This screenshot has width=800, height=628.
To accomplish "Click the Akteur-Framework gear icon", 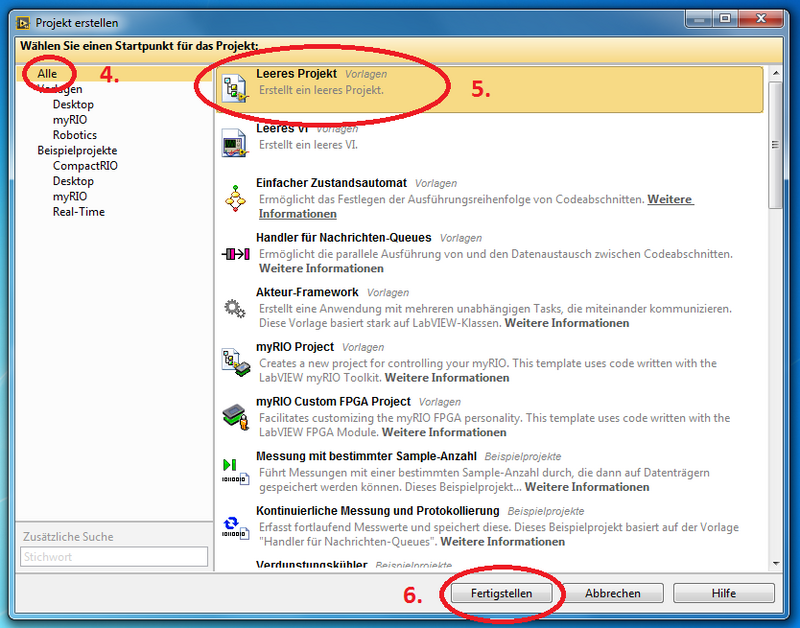I will click(x=234, y=307).
